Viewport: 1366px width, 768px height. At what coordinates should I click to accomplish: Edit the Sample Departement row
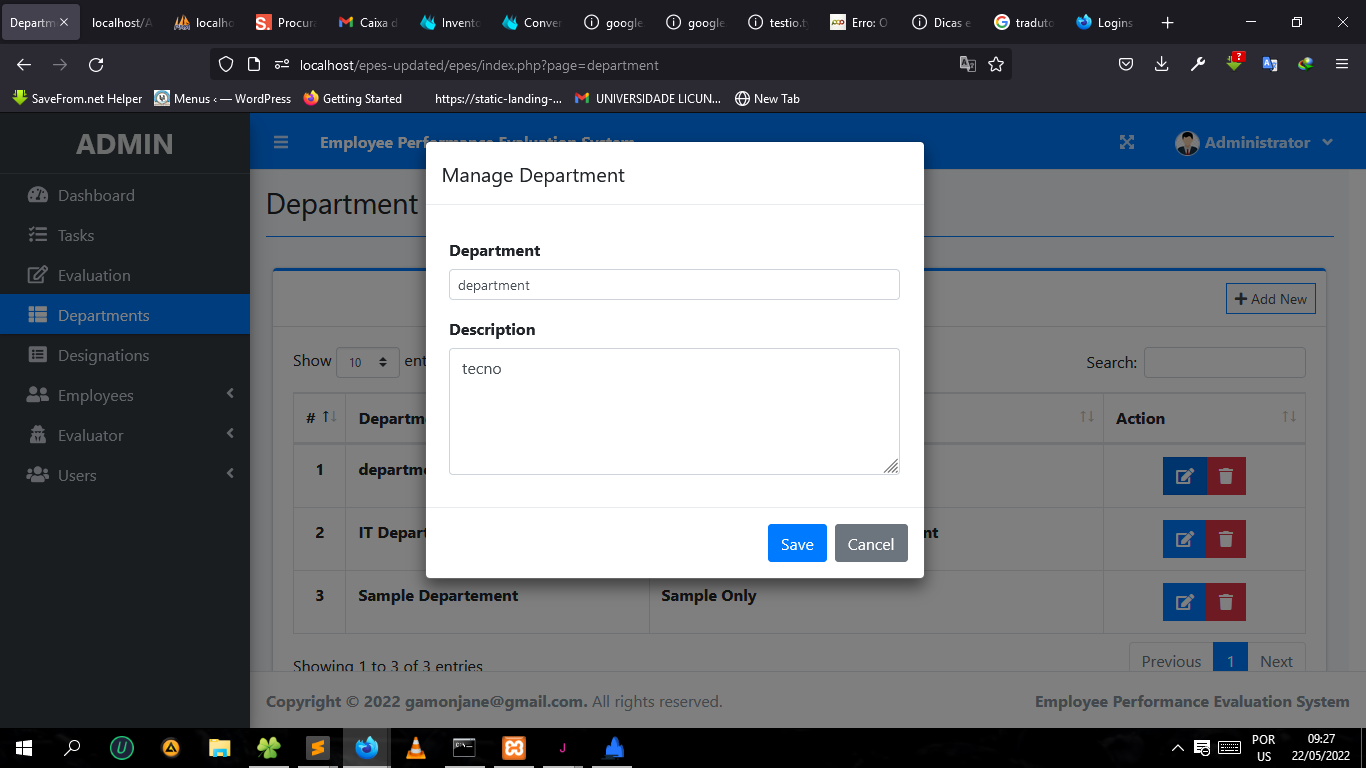pos(1185,602)
